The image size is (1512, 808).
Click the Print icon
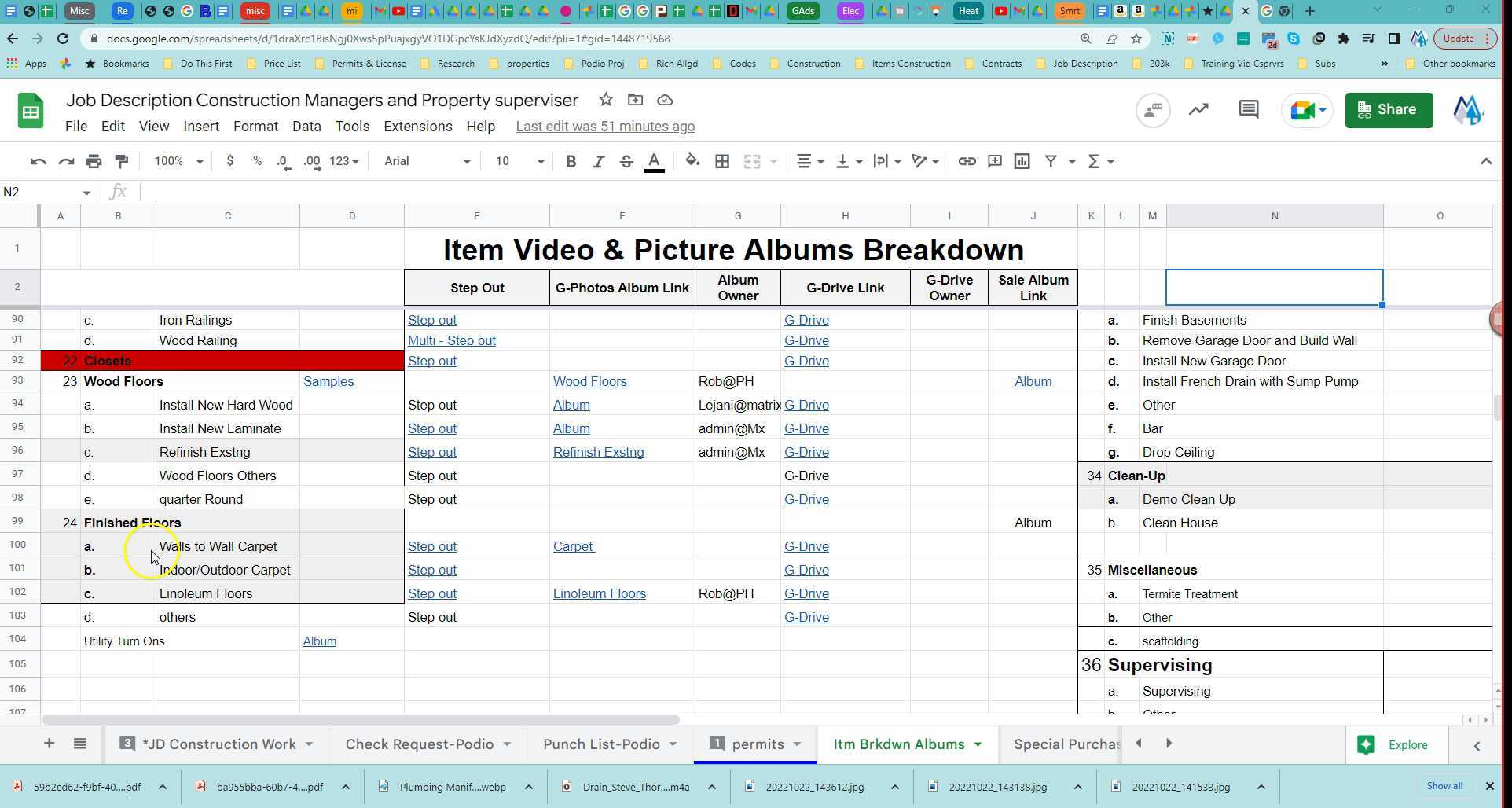tap(94, 161)
